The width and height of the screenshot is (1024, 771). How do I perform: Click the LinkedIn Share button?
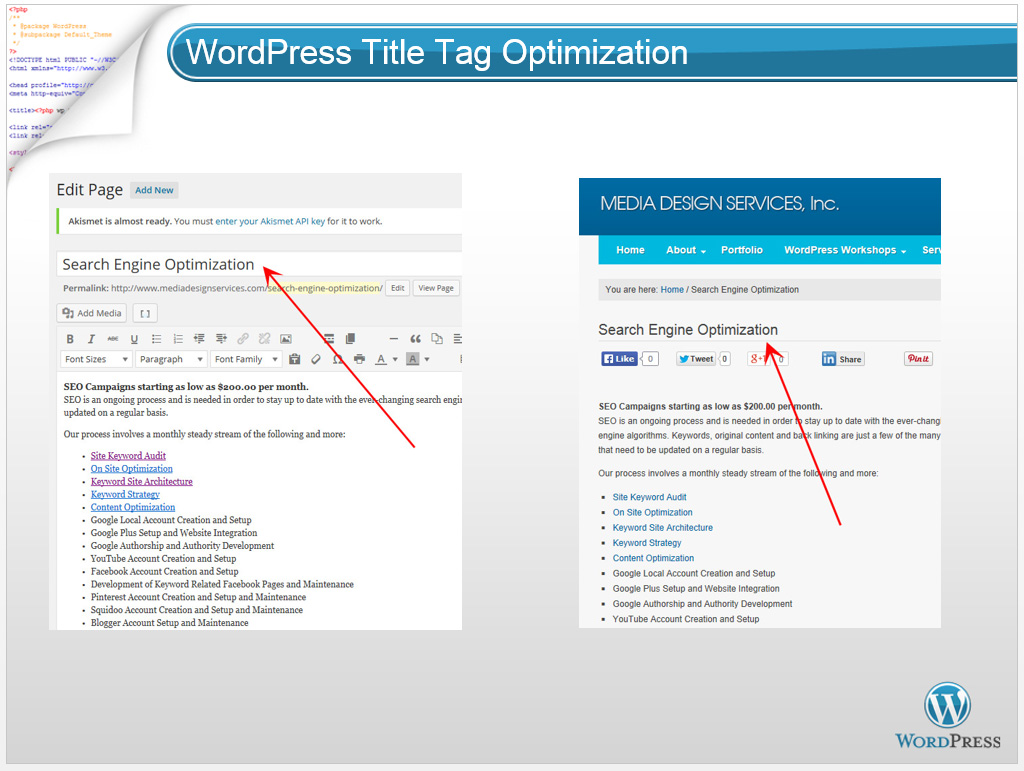coord(843,359)
